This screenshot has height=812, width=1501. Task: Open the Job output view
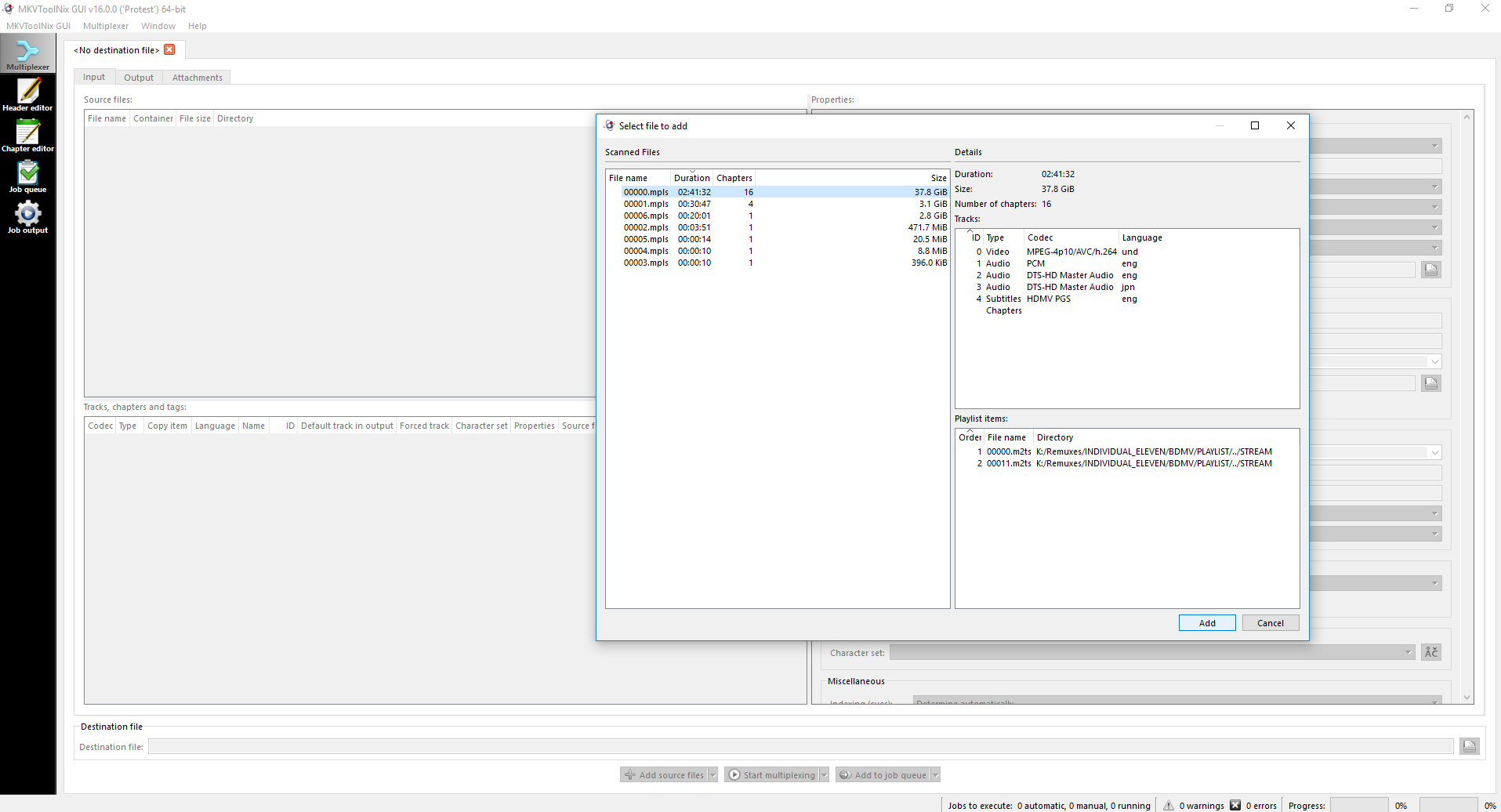27,217
